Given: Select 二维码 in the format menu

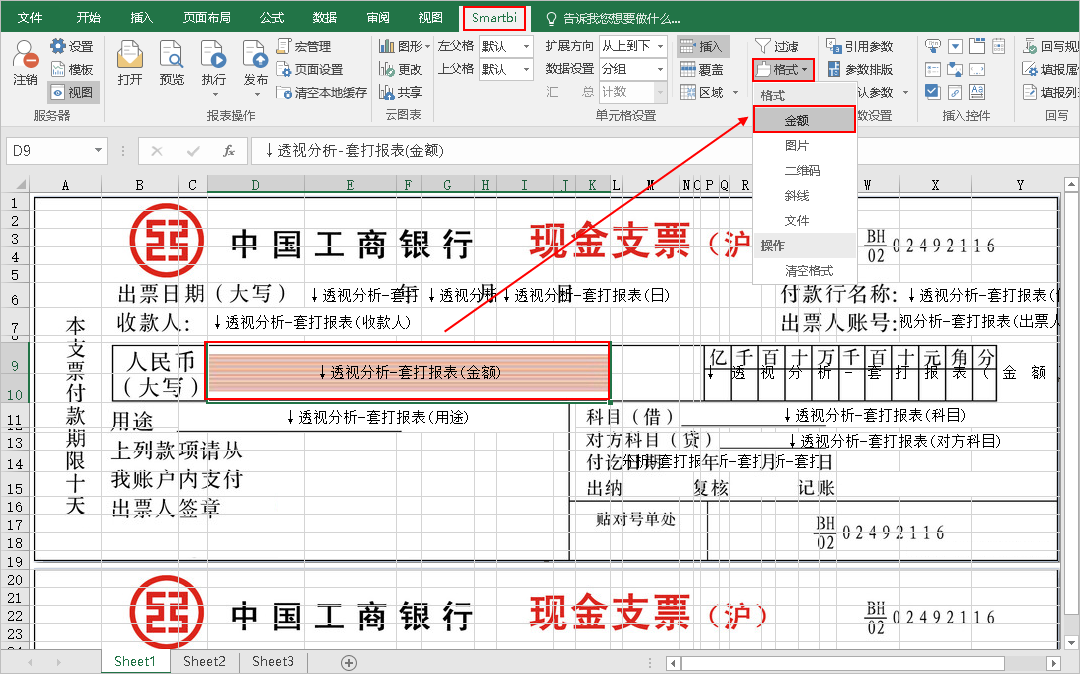Looking at the screenshot, I should point(804,170).
